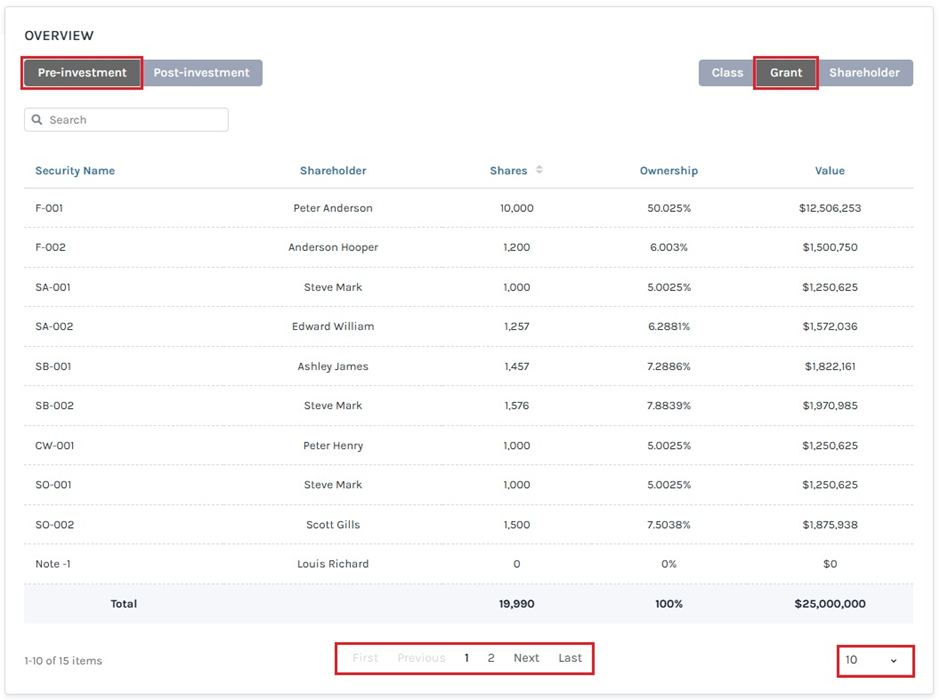Viewport: 940px width, 700px height.
Task: Click the 7.2886% ownership value
Action: point(669,366)
